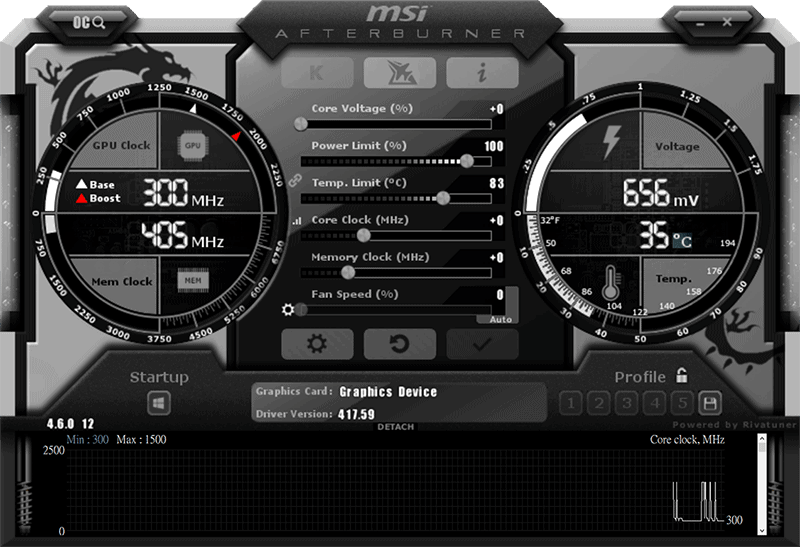Click the Kombustor K button

click(x=317, y=72)
